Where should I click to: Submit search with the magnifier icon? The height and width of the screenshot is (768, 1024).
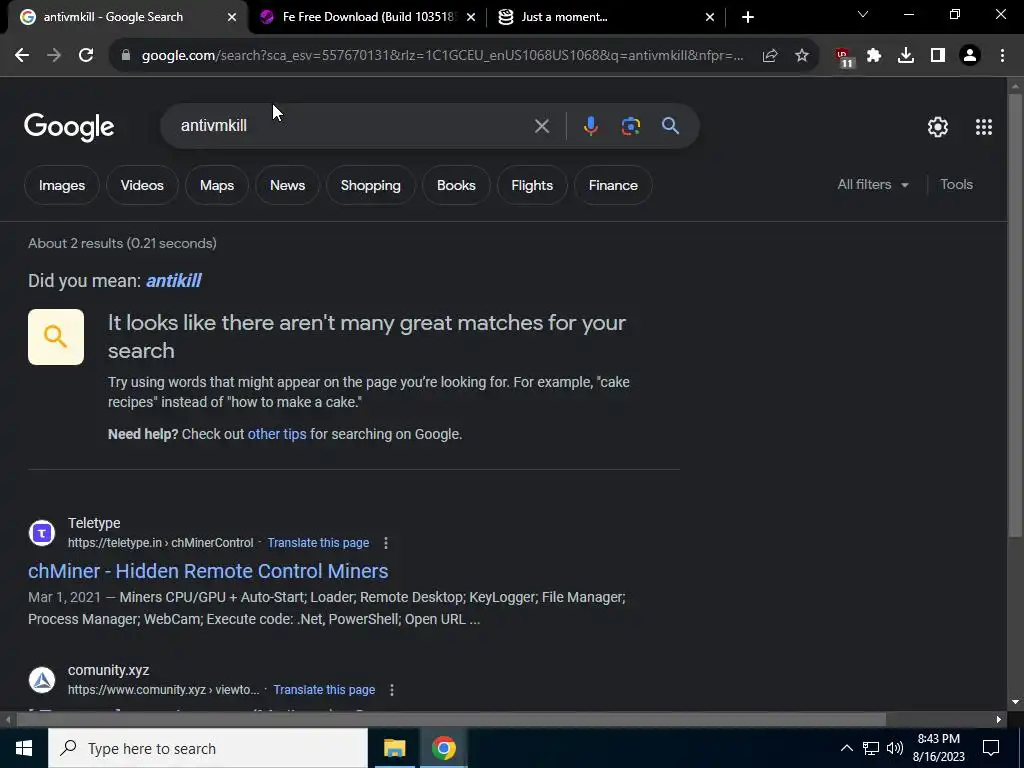pos(671,126)
